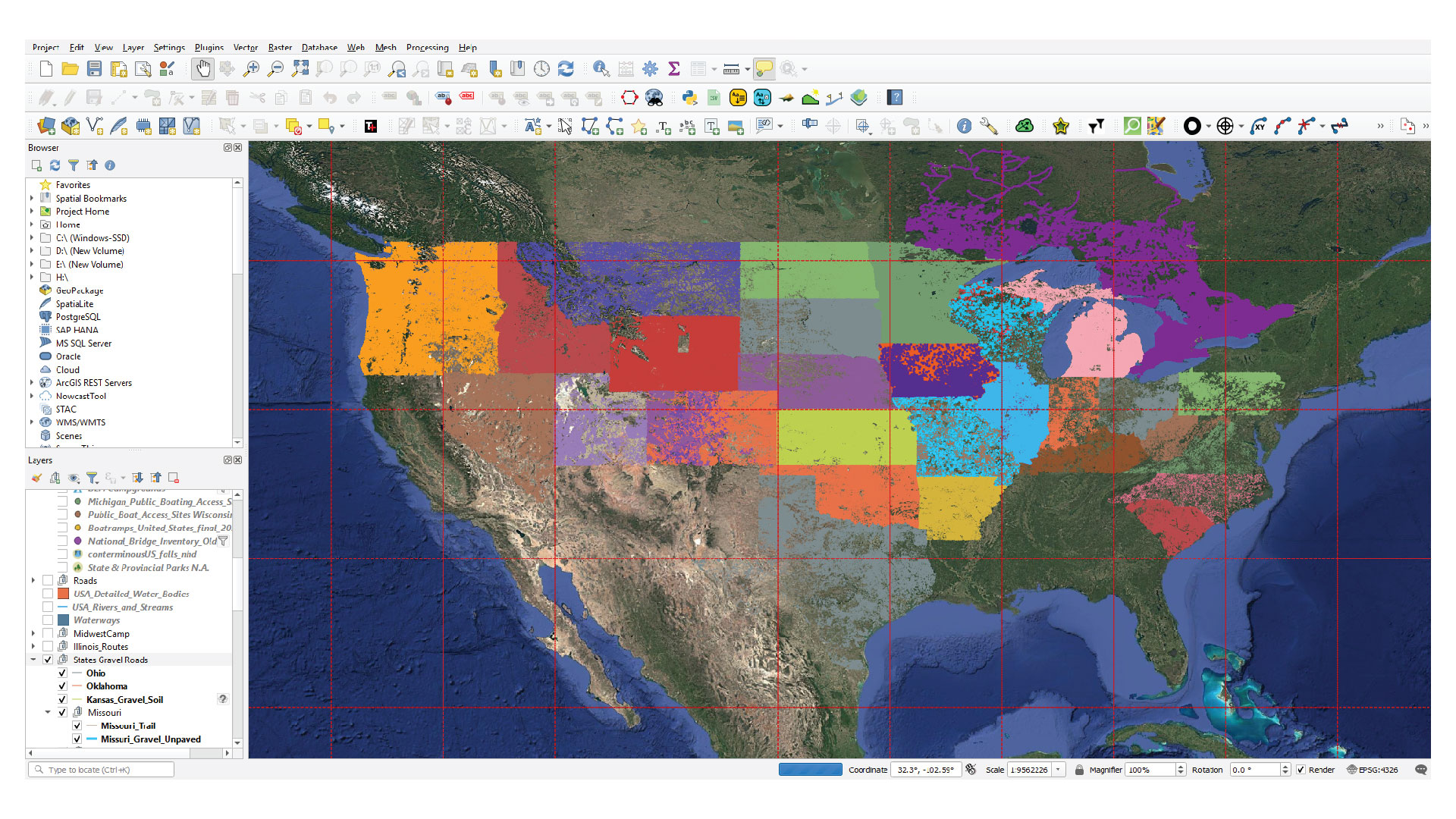Click Remove Layer icon in Layers panel
Viewport: 1456px width, 819px height.
pyautogui.click(x=174, y=478)
